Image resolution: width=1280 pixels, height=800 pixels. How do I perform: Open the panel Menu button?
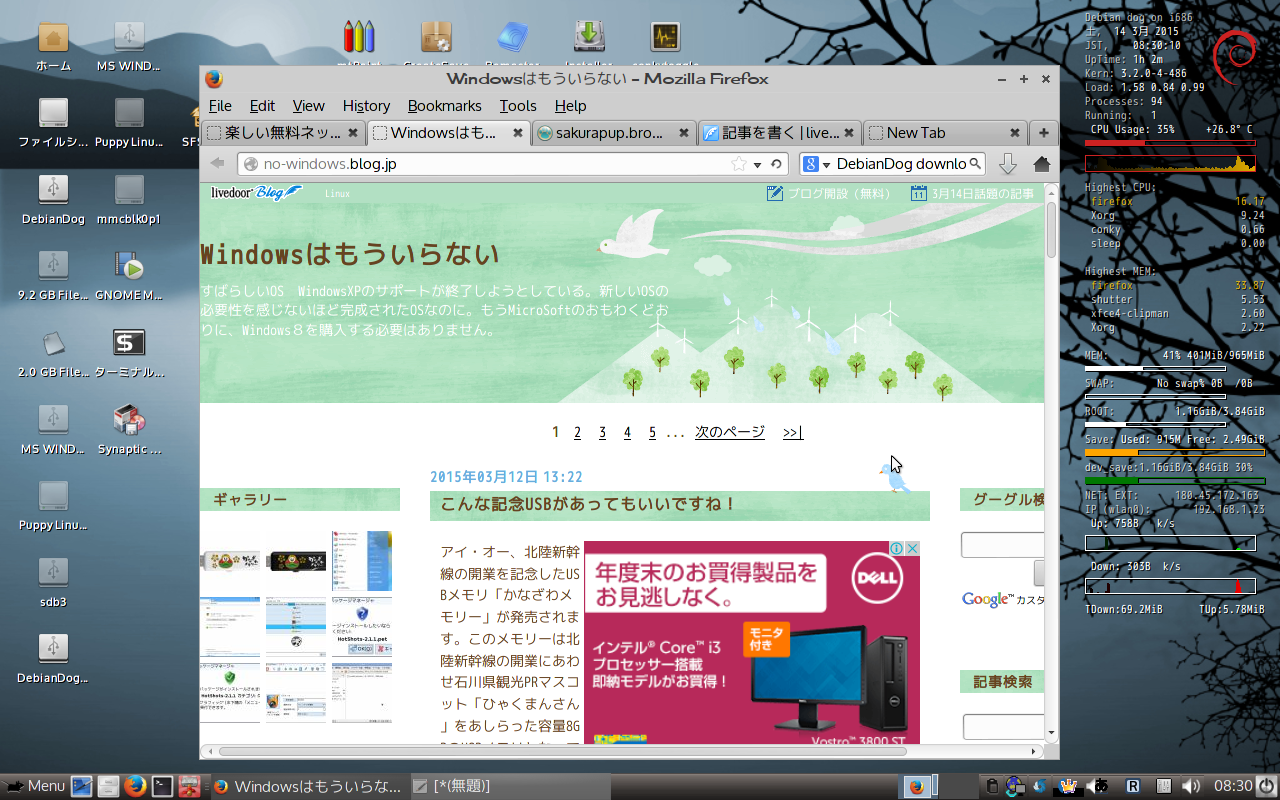[x=35, y=786]
